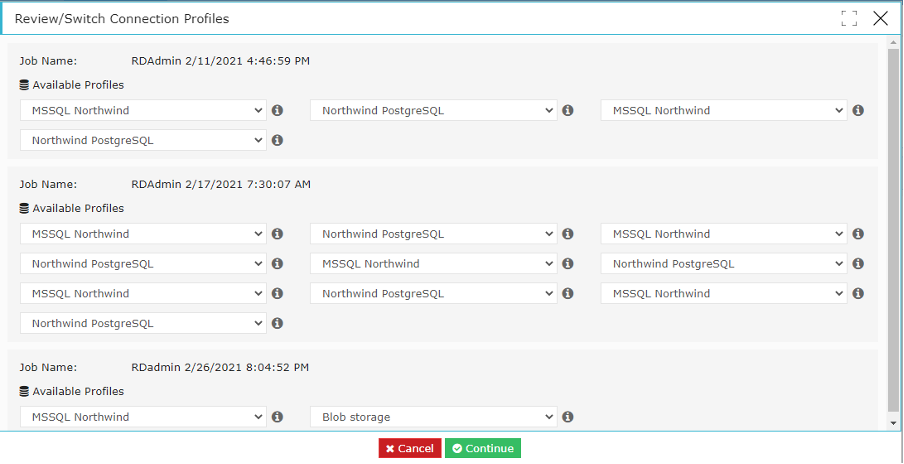904x464 pixels.
Task: Open first MSSQL Northwind dropdown in 2/11/2021 job
Action: click(x=144, y=110)
